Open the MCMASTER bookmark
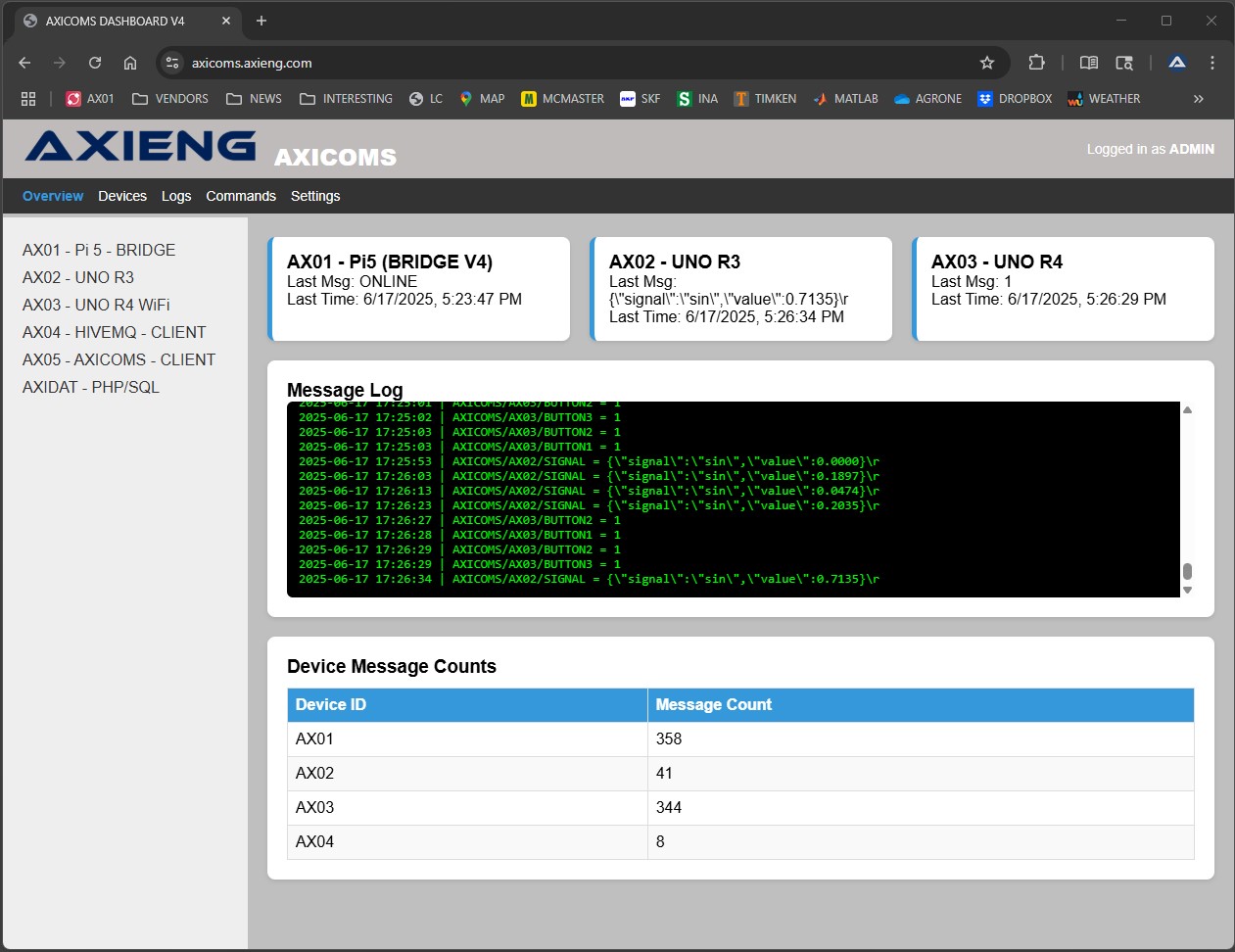Screen dimensions: 1235x952 (x=561, y=98)
